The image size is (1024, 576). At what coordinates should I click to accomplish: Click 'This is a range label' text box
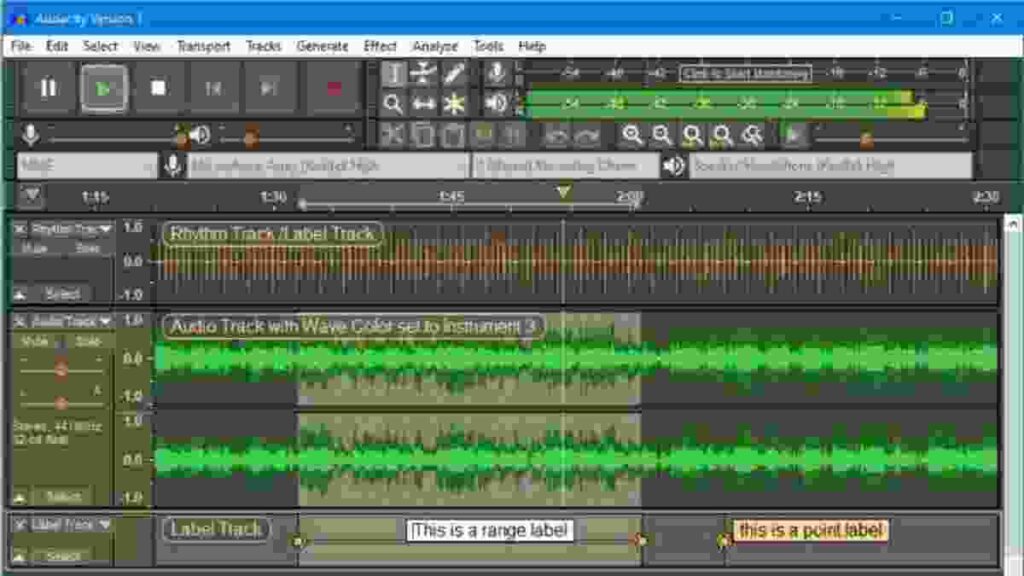490,530
